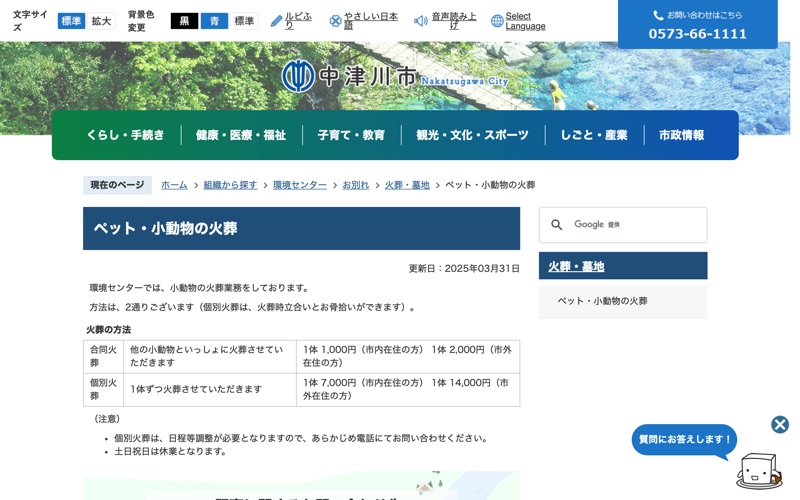Screen dimensions: 800x500
Task: Click the phone number 0573-66-1111
Action: (697, 34)
